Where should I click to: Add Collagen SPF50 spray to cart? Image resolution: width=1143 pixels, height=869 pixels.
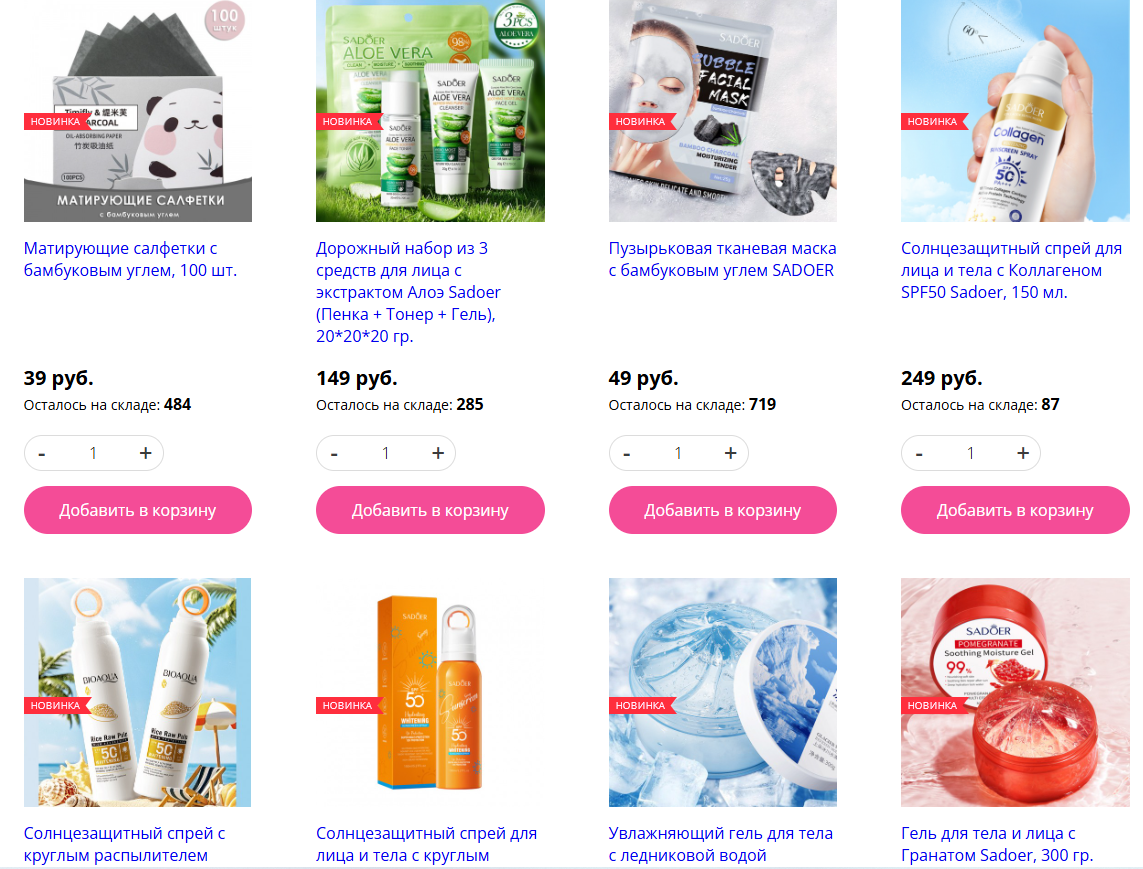(x=1015, y=510)
